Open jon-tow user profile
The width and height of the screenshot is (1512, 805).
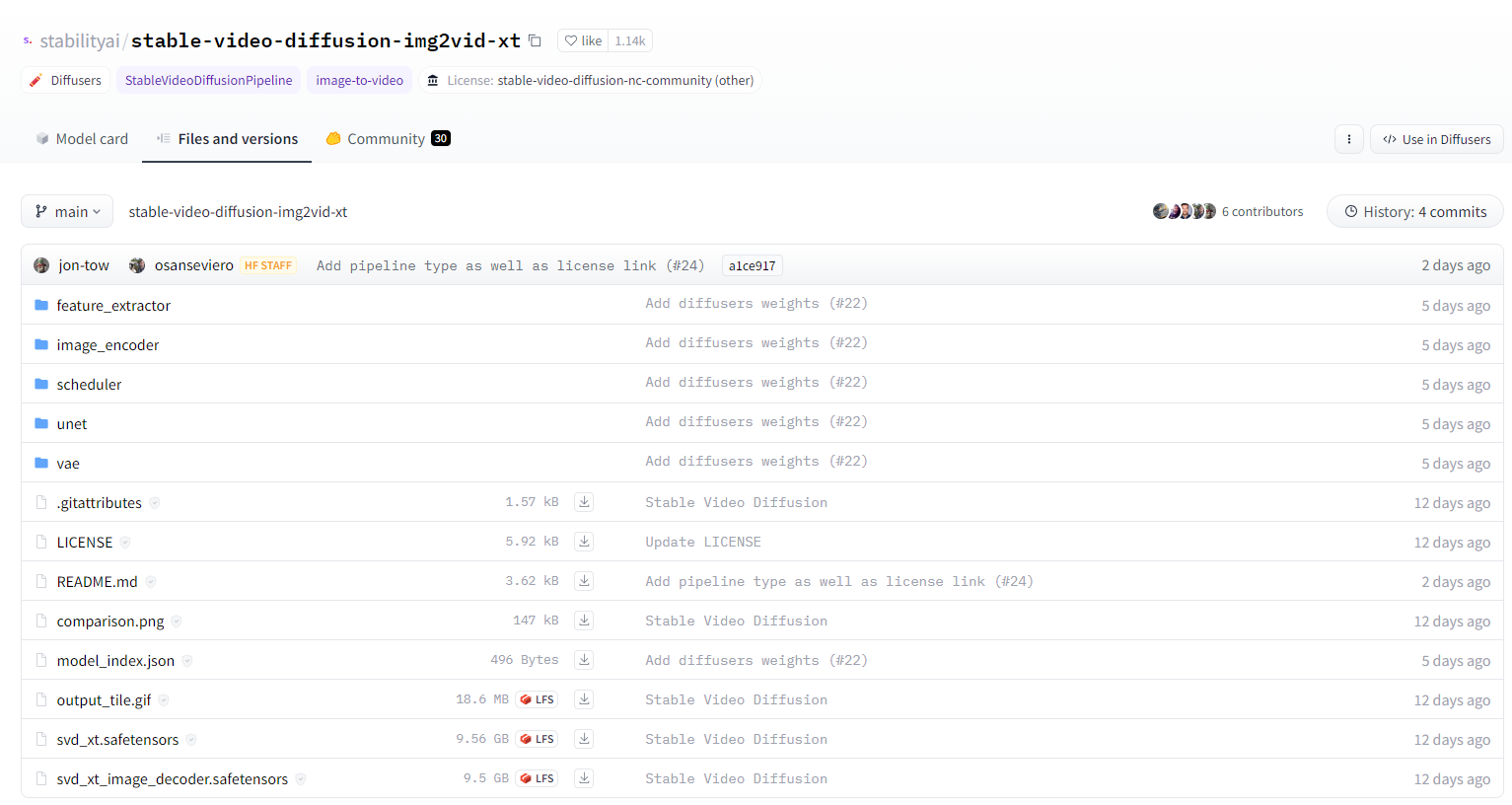coord(84,265)
